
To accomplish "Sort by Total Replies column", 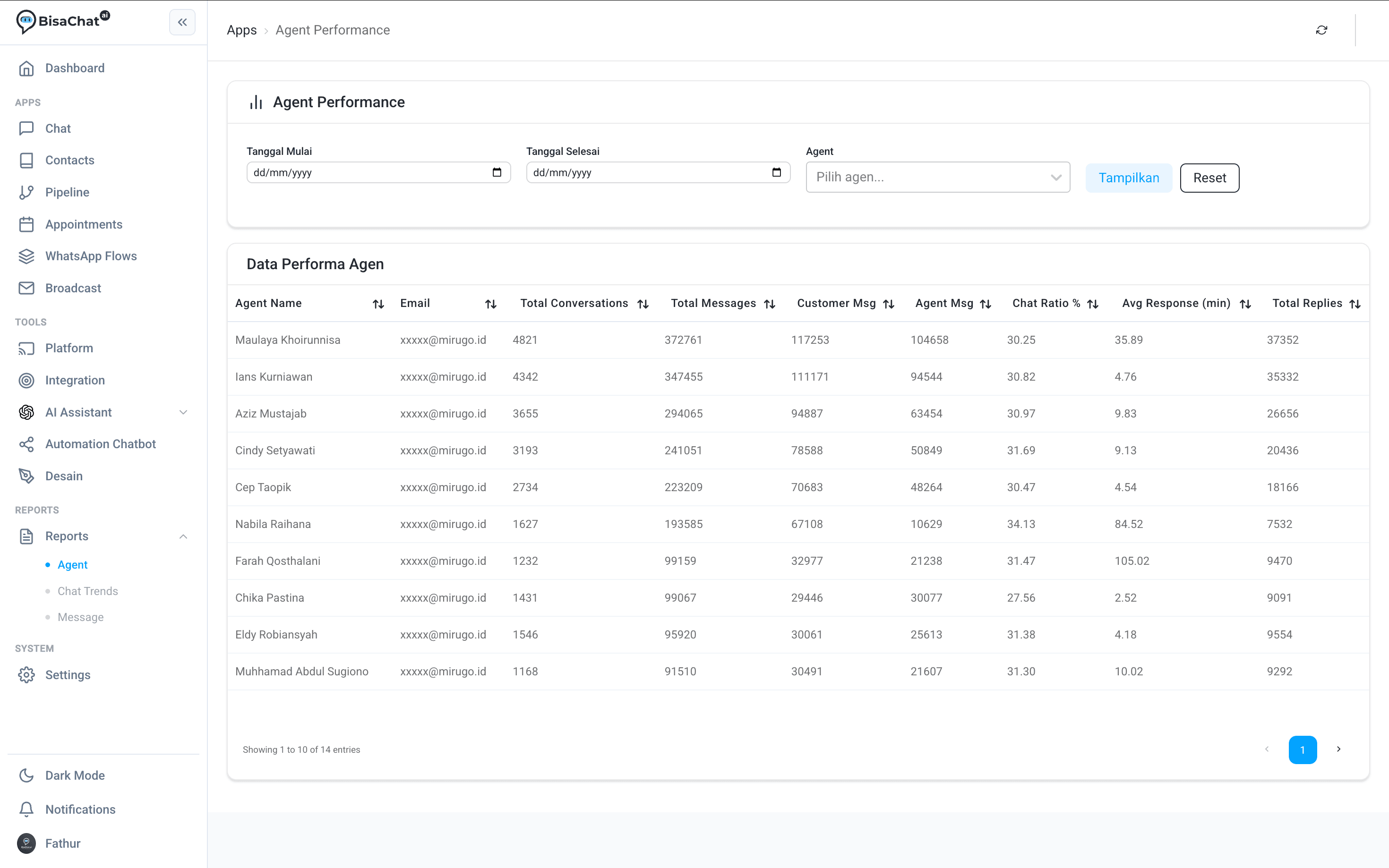I will (x=1355, y=304).
